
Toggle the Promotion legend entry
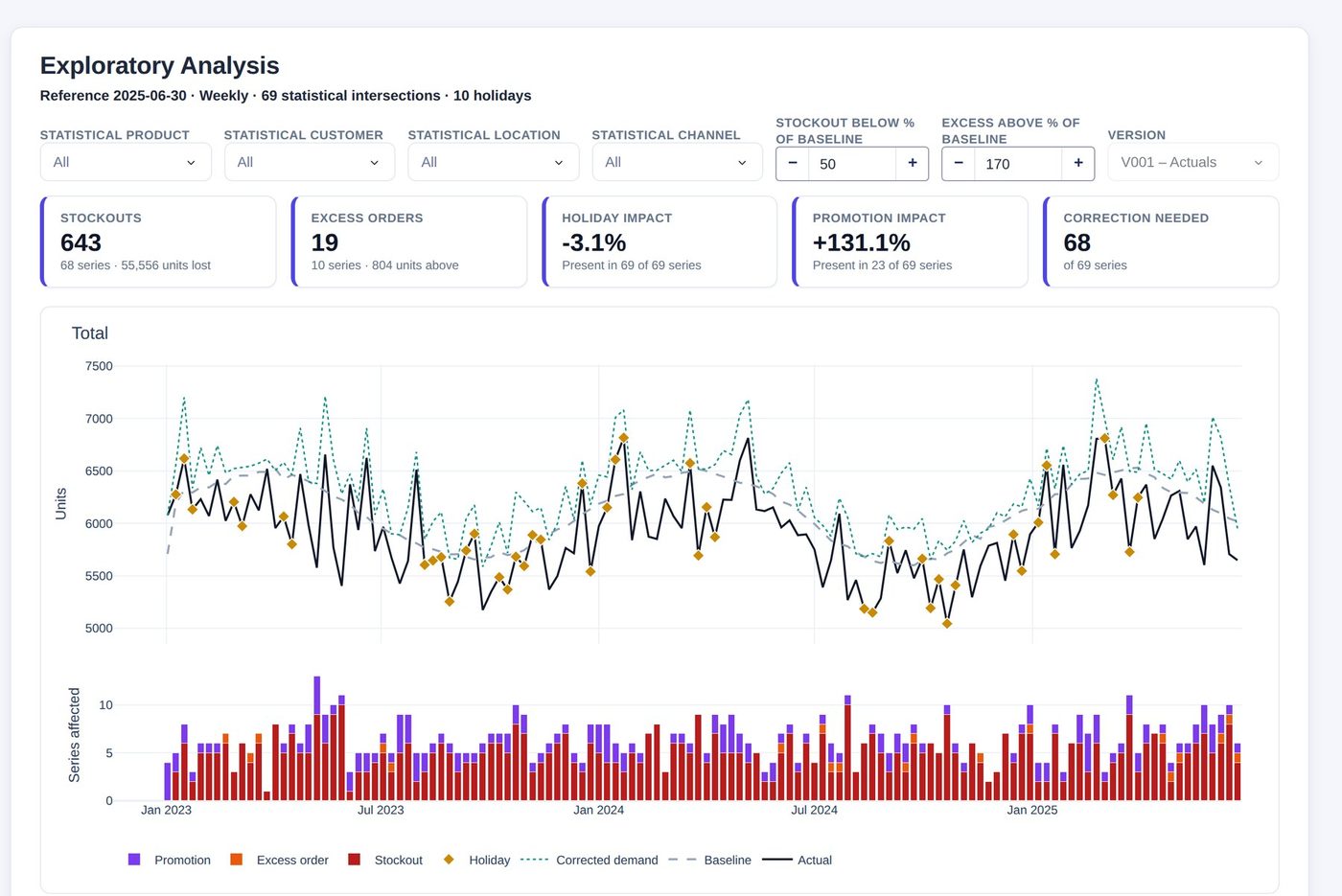point(170,860)
